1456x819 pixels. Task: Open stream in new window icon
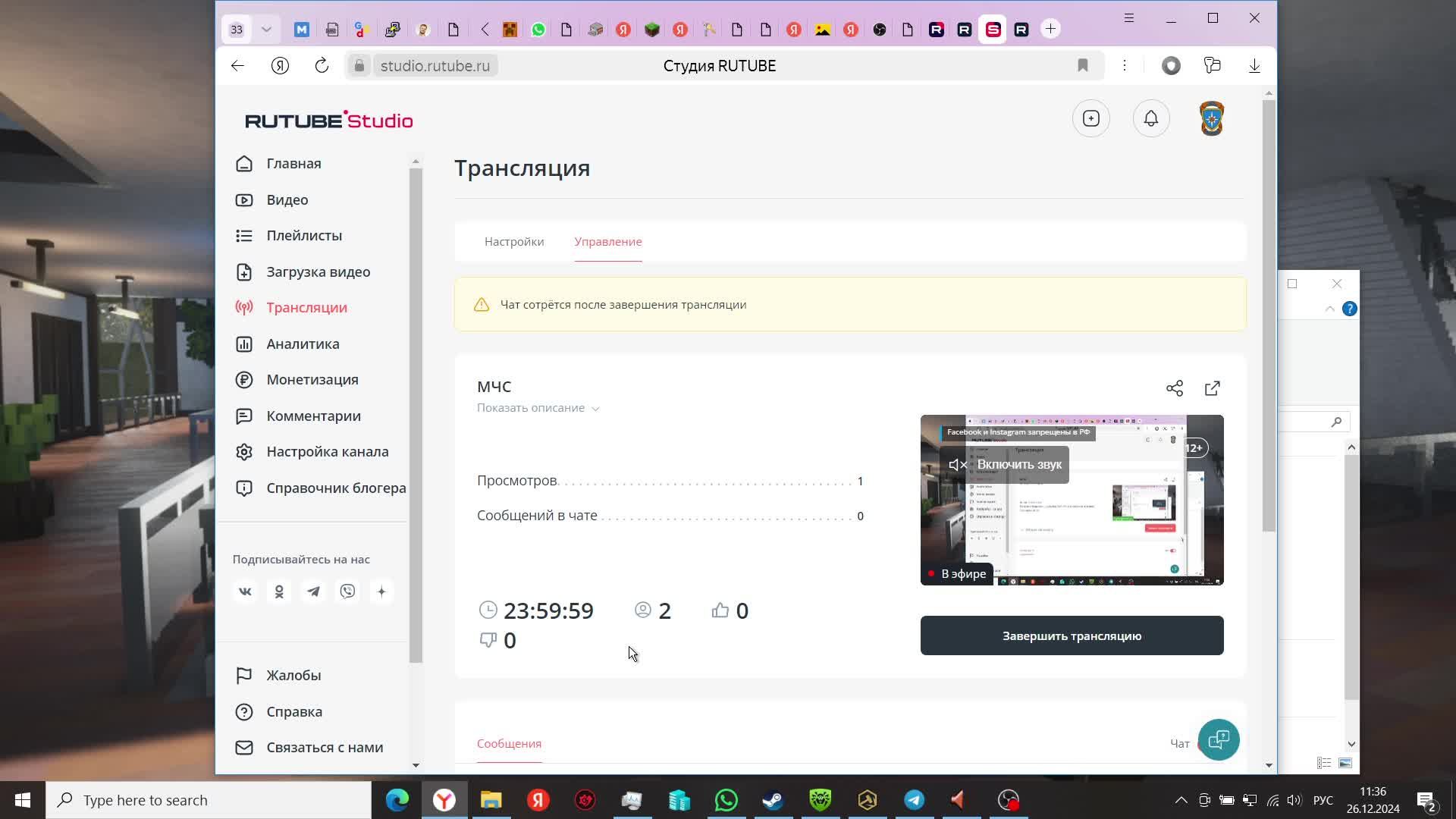tap(1212, 388)
